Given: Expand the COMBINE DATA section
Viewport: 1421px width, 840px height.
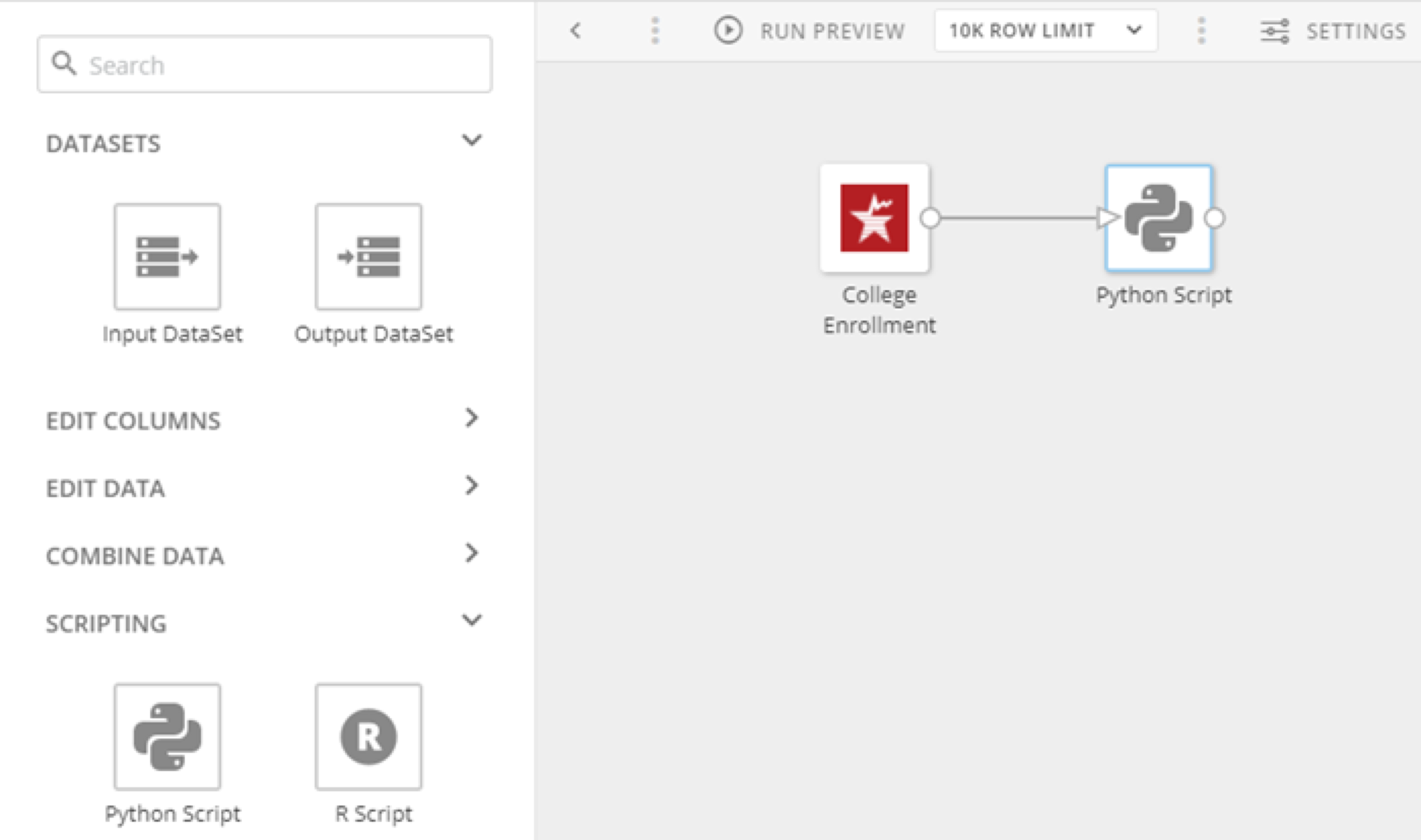Looking at the screenshot, I should [472, 553].
